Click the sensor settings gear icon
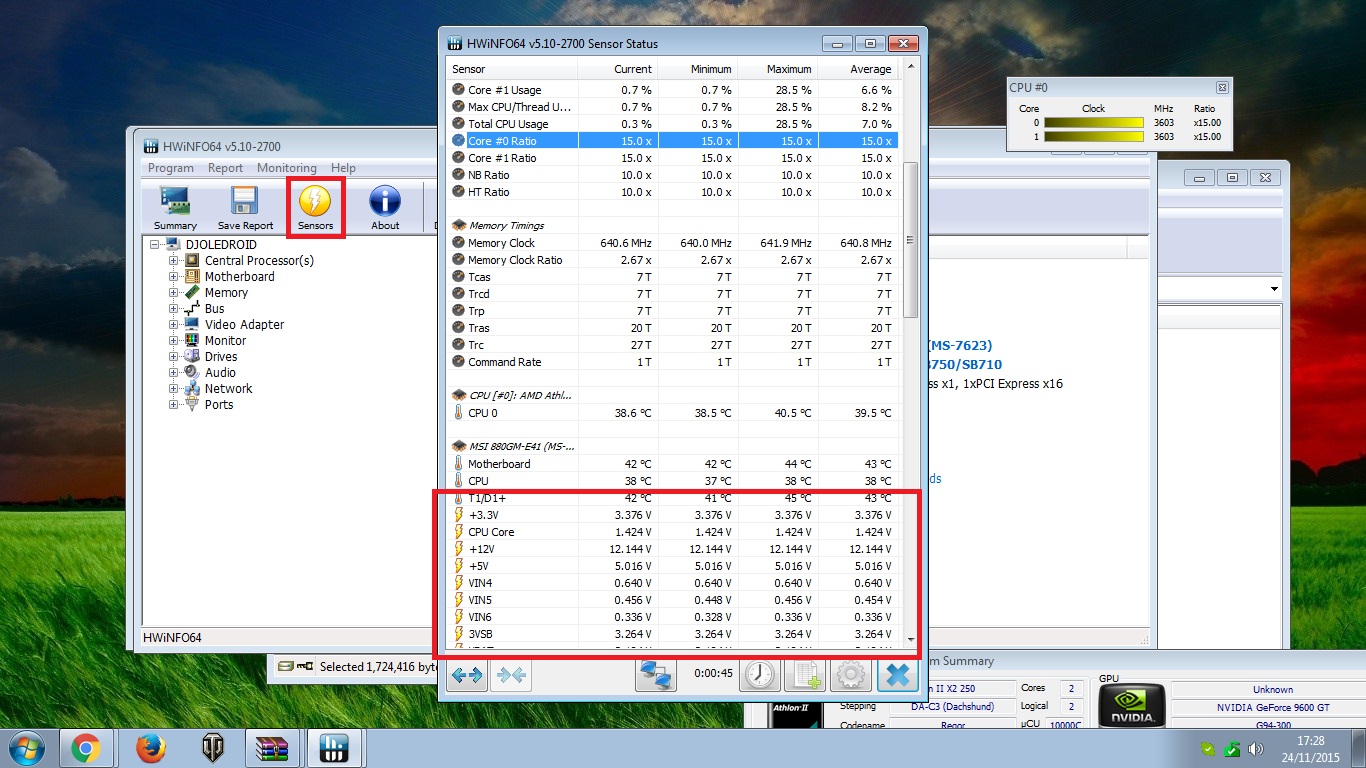 click(x=851, y=675)
